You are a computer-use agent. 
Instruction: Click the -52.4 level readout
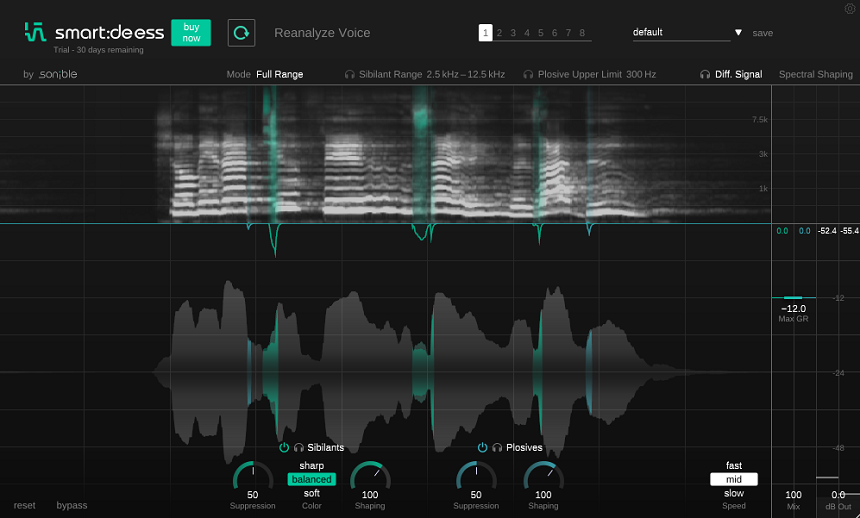click(827, 231)
